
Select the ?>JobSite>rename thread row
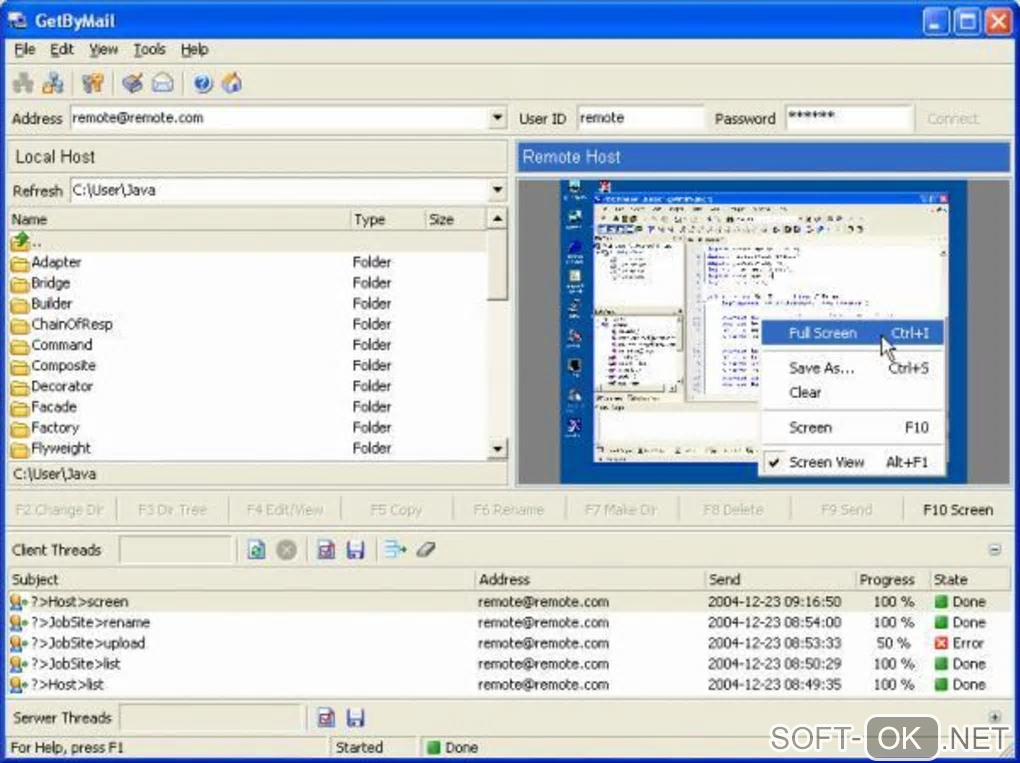[x=509, y=622]
